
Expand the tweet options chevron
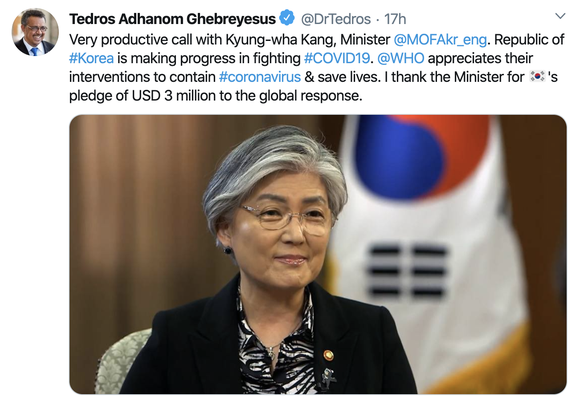click(560, 16)
